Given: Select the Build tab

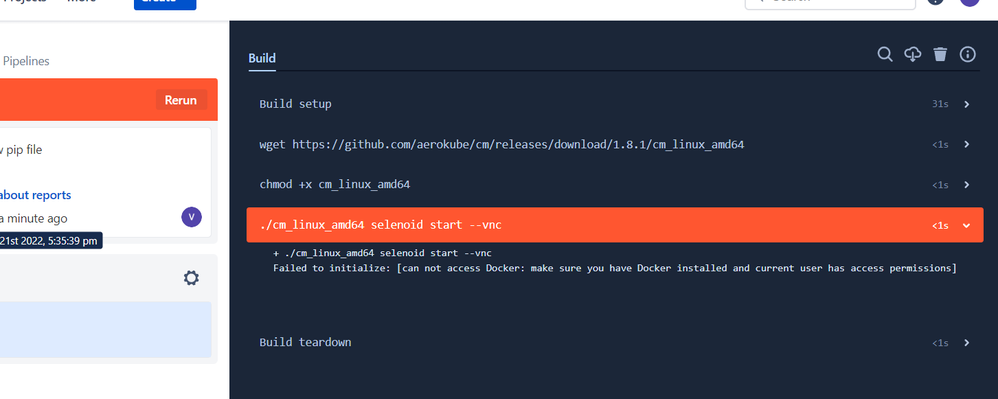Looking at the screenshot, I should click(262, 59).
